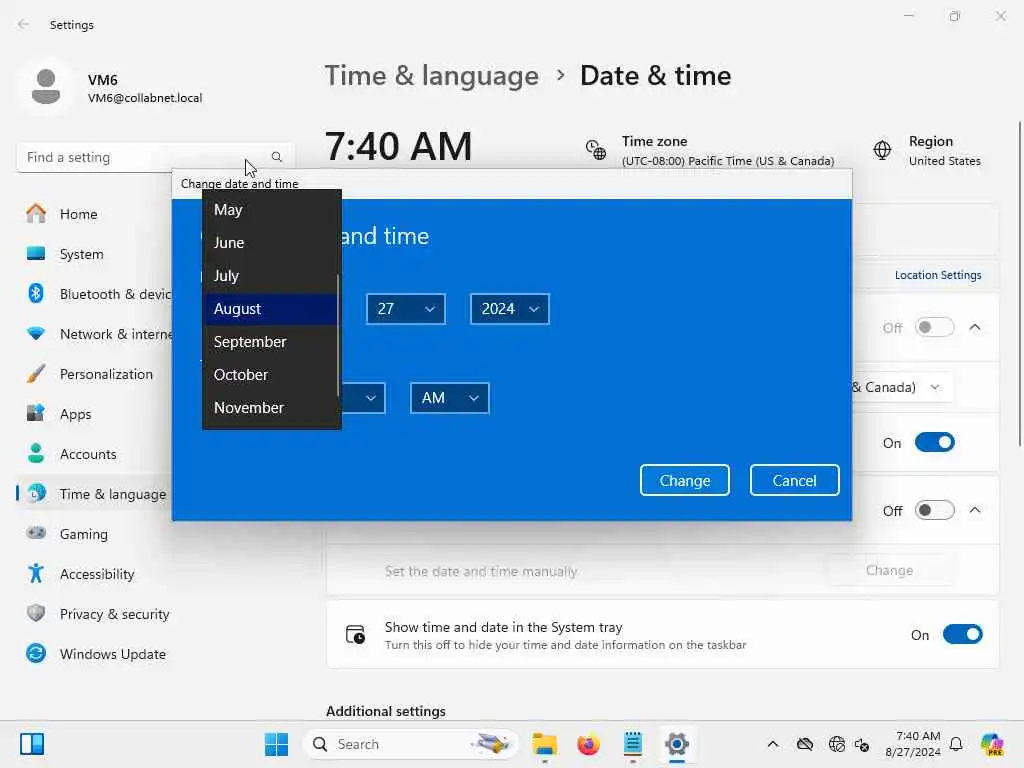Click the Windows Update refresh icon
1024x768 pixels.
[36, 653]
